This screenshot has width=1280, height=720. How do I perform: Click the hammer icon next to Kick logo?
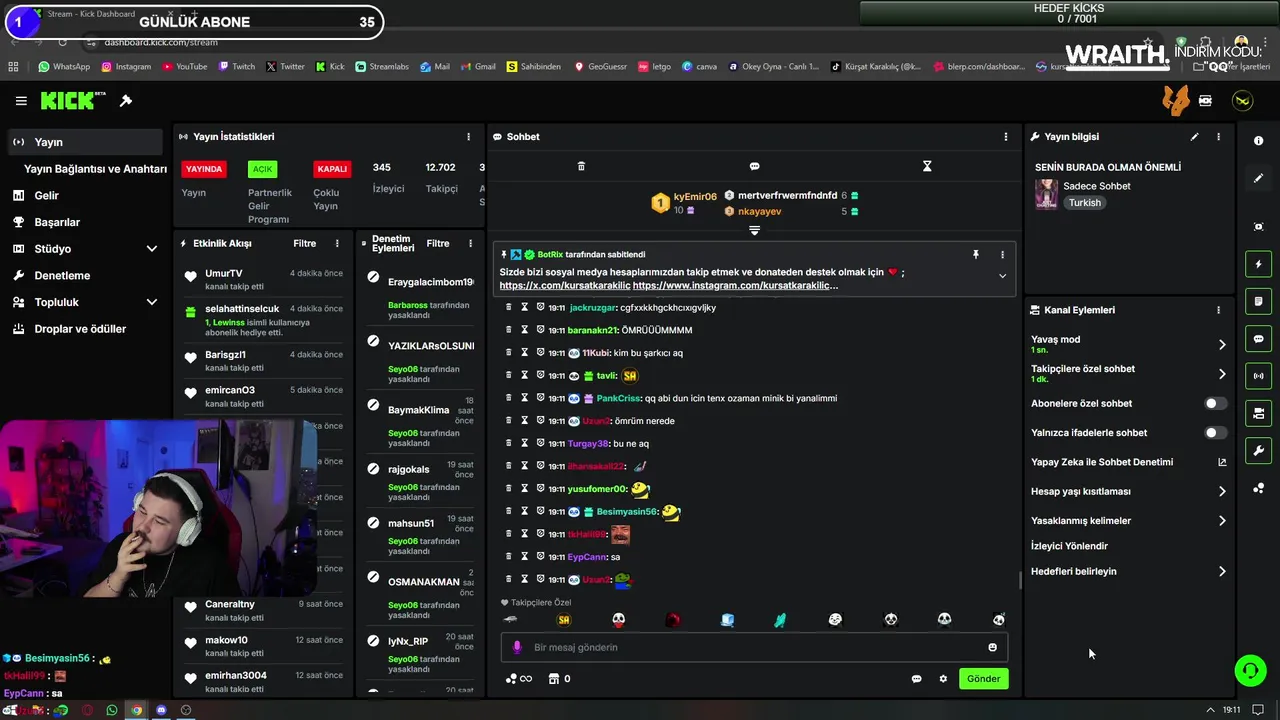point(126,101)
